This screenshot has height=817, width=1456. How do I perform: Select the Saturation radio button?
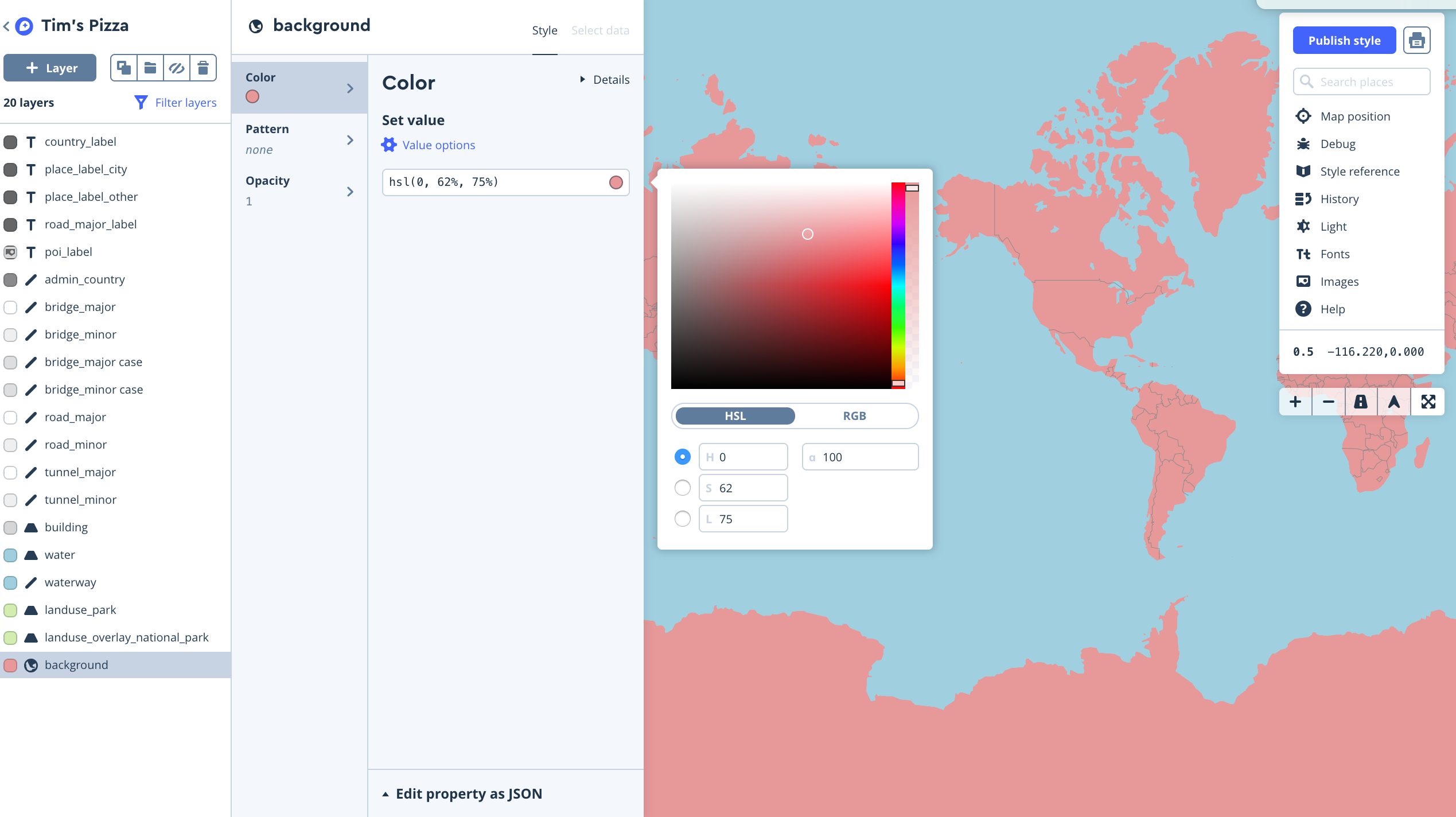pos(682,488)
